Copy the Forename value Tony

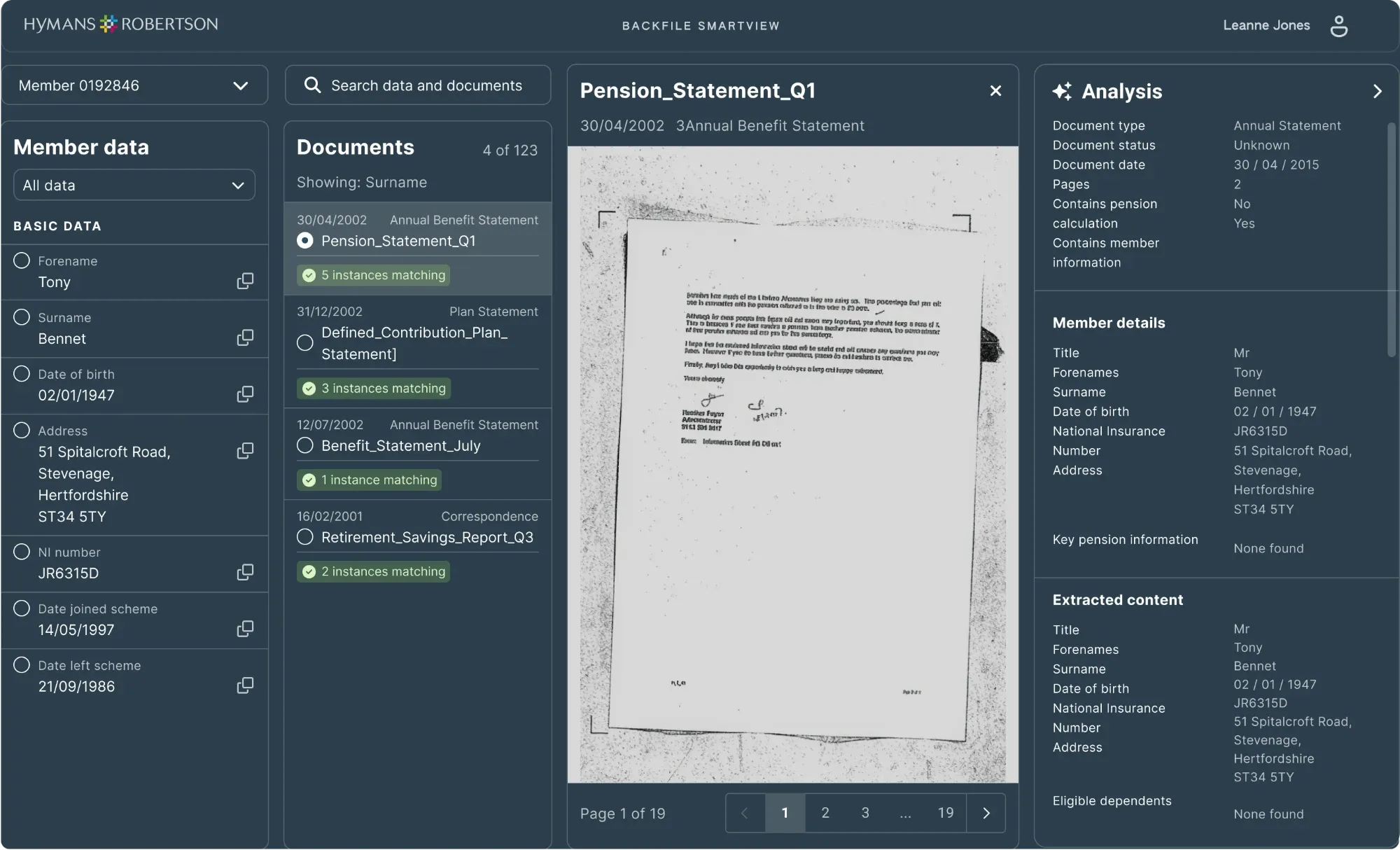245,281
